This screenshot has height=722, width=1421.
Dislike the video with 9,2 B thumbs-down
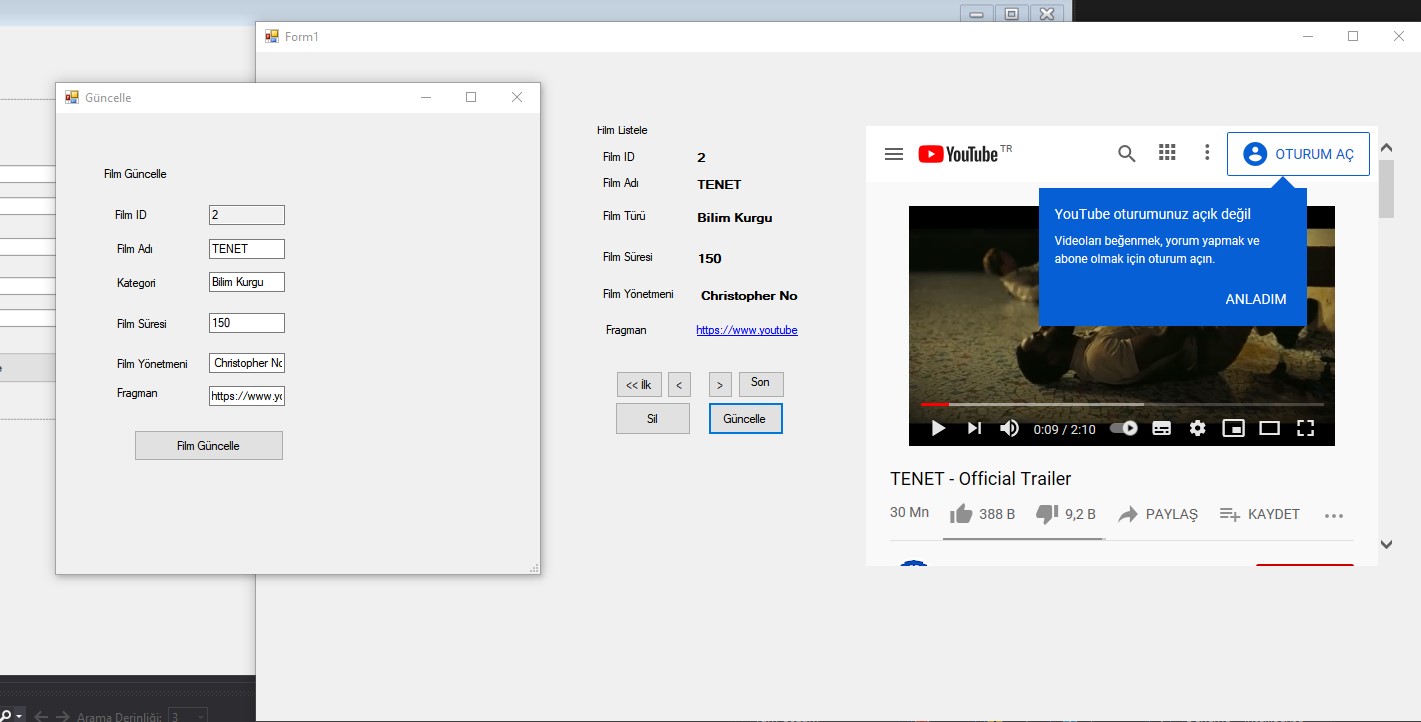1066,514
